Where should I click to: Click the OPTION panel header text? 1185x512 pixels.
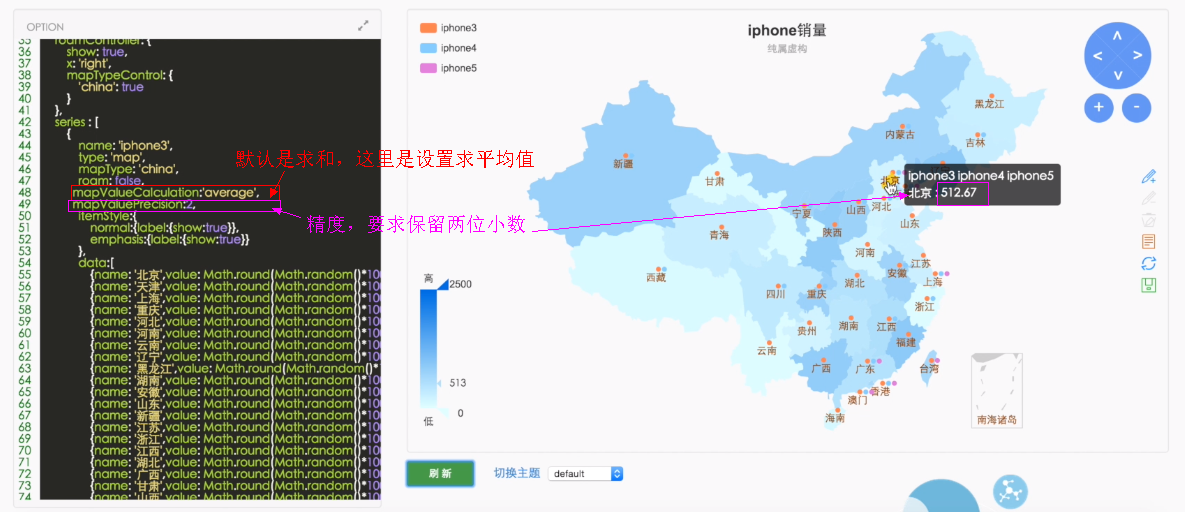click(x=45, y=26)
